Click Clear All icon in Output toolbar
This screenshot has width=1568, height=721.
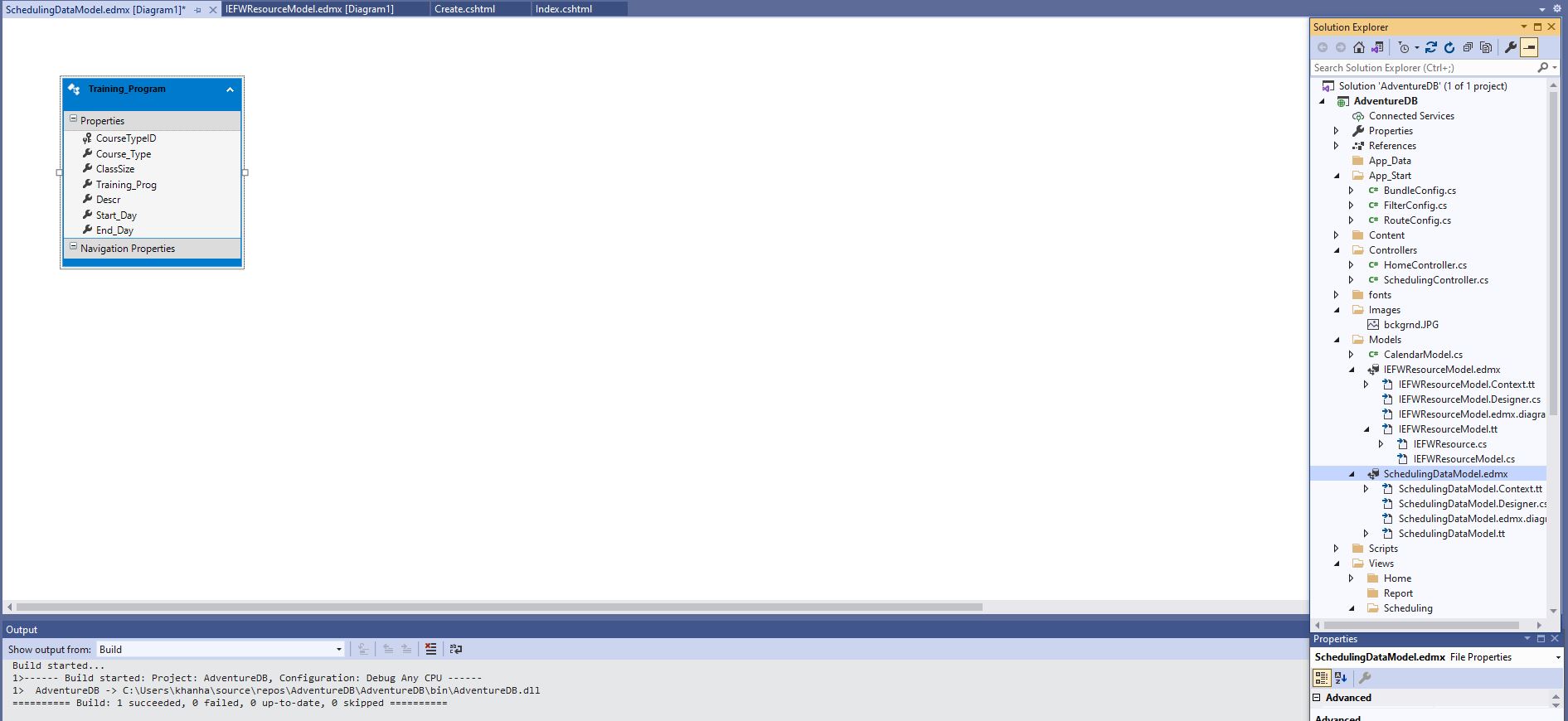pyautogui.click(x=430, y=649)
